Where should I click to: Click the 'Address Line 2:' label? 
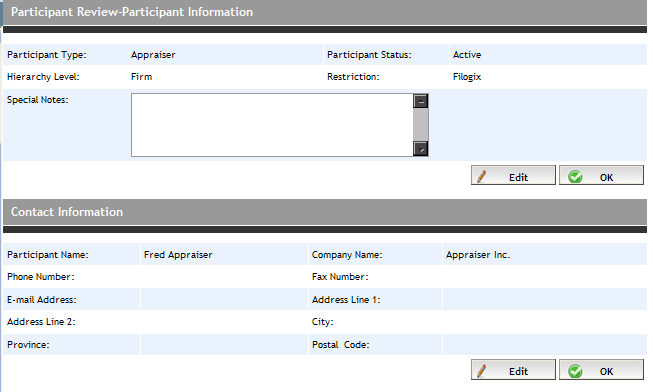point(41,322)
